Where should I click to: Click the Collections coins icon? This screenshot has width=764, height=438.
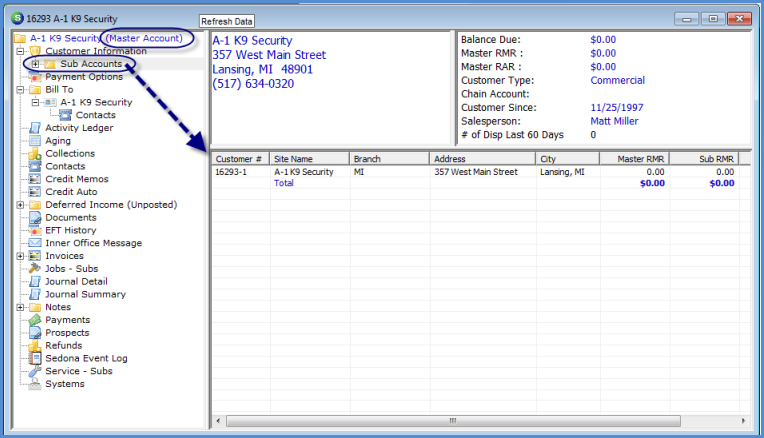[x=35, y=153]
